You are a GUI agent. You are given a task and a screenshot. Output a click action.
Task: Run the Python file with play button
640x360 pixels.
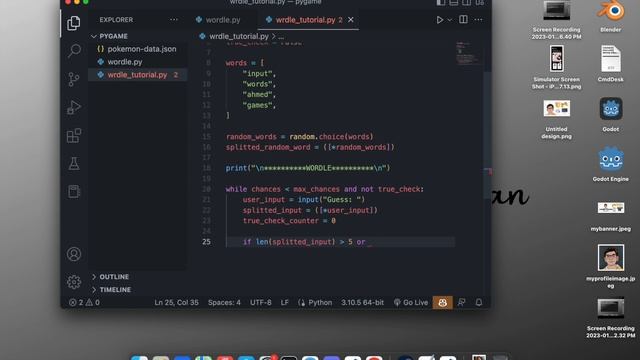coord(440,20)
